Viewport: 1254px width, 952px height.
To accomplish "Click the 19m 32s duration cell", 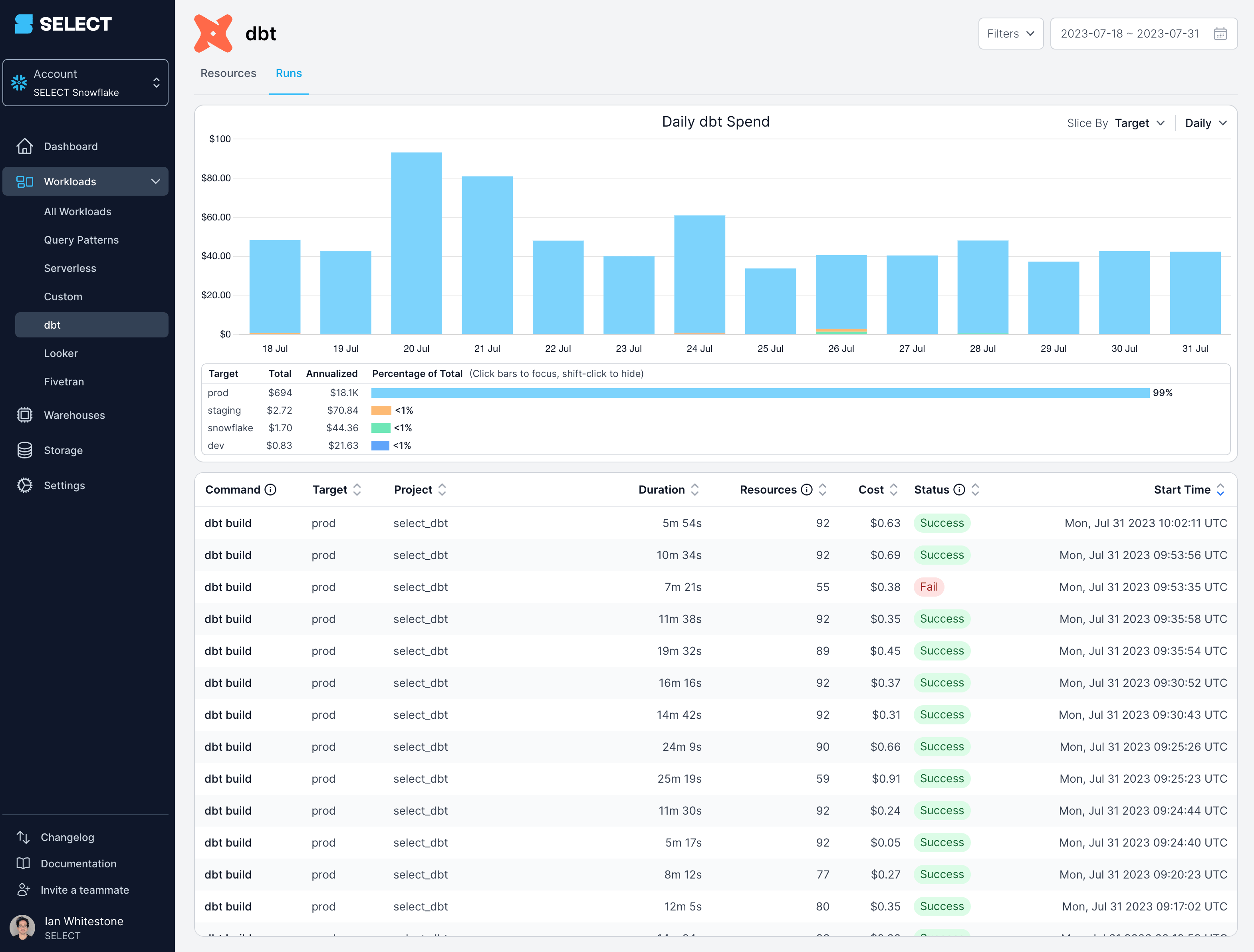I will [x=679, y=651].
